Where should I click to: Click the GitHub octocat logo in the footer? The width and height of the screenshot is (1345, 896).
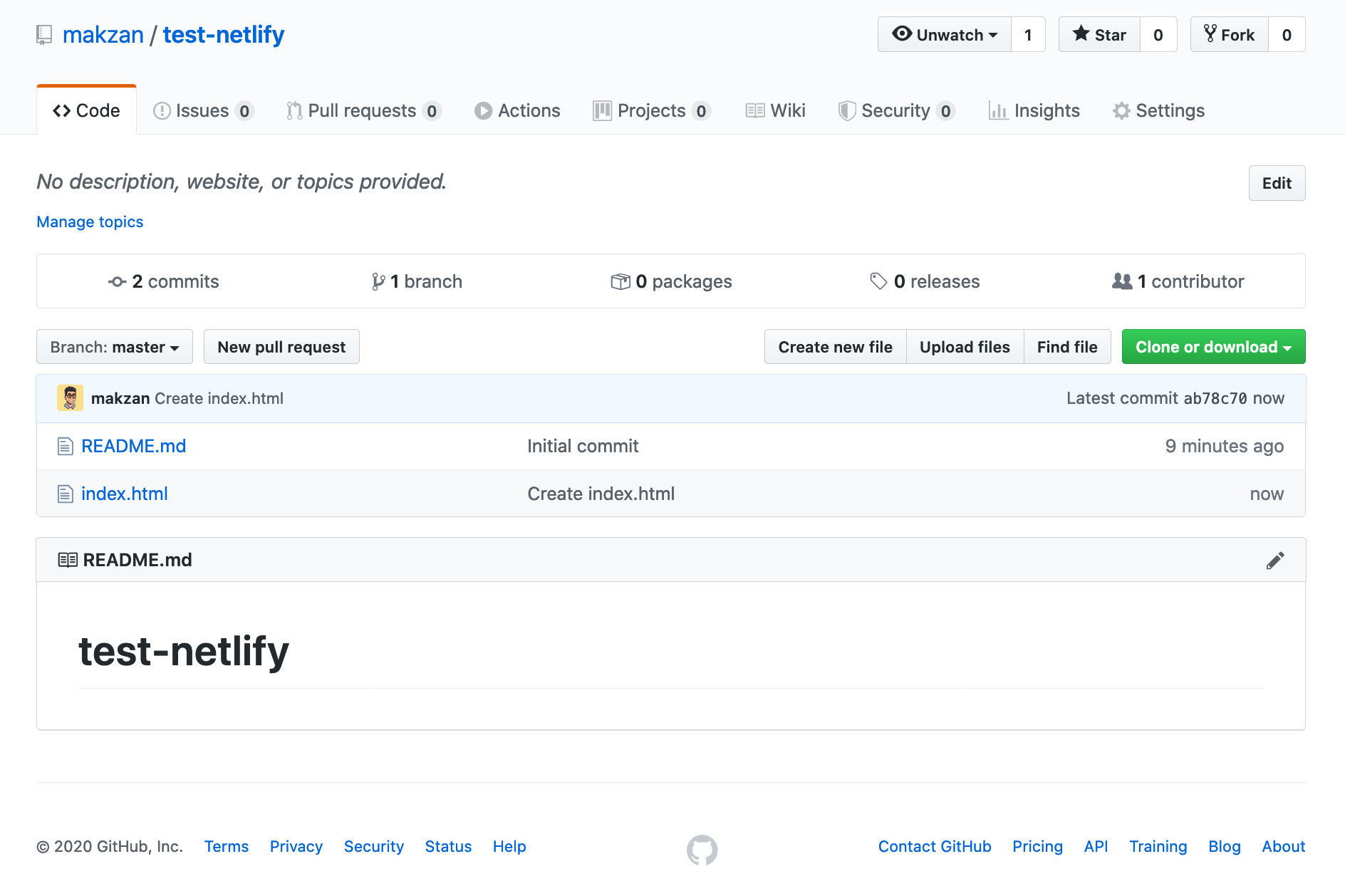(702, 849)
